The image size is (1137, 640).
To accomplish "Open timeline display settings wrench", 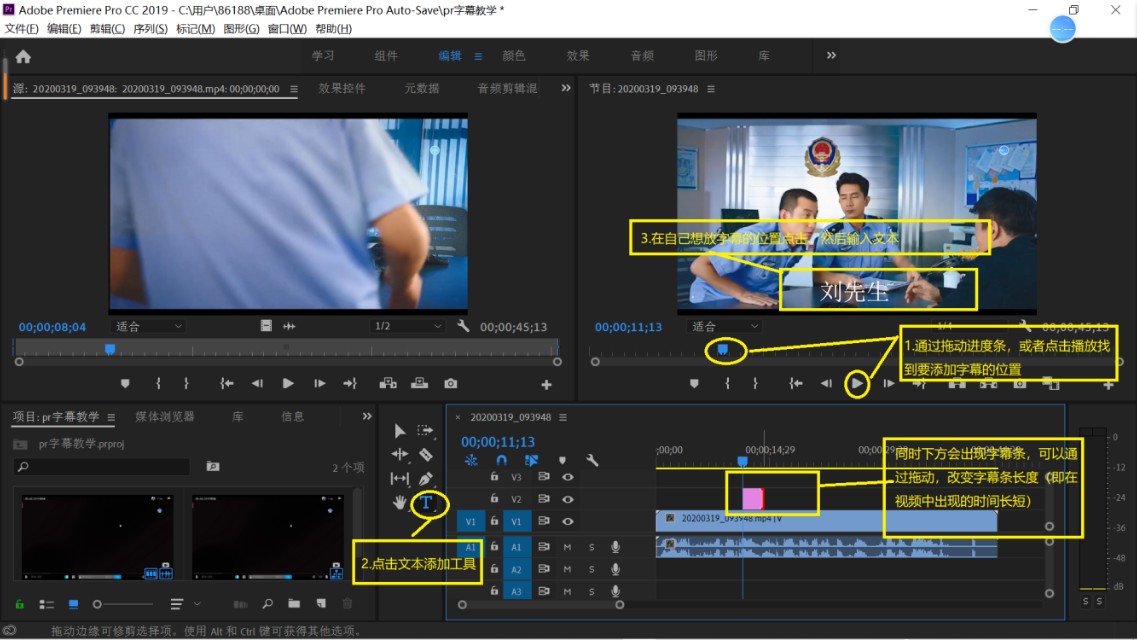I will pyautogui.click(x=592, y=460).
